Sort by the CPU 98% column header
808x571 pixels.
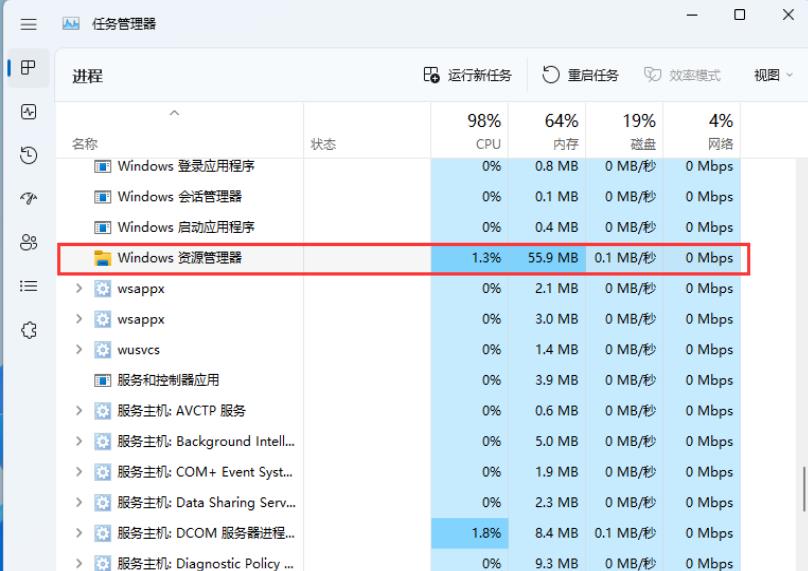point(469,130)
